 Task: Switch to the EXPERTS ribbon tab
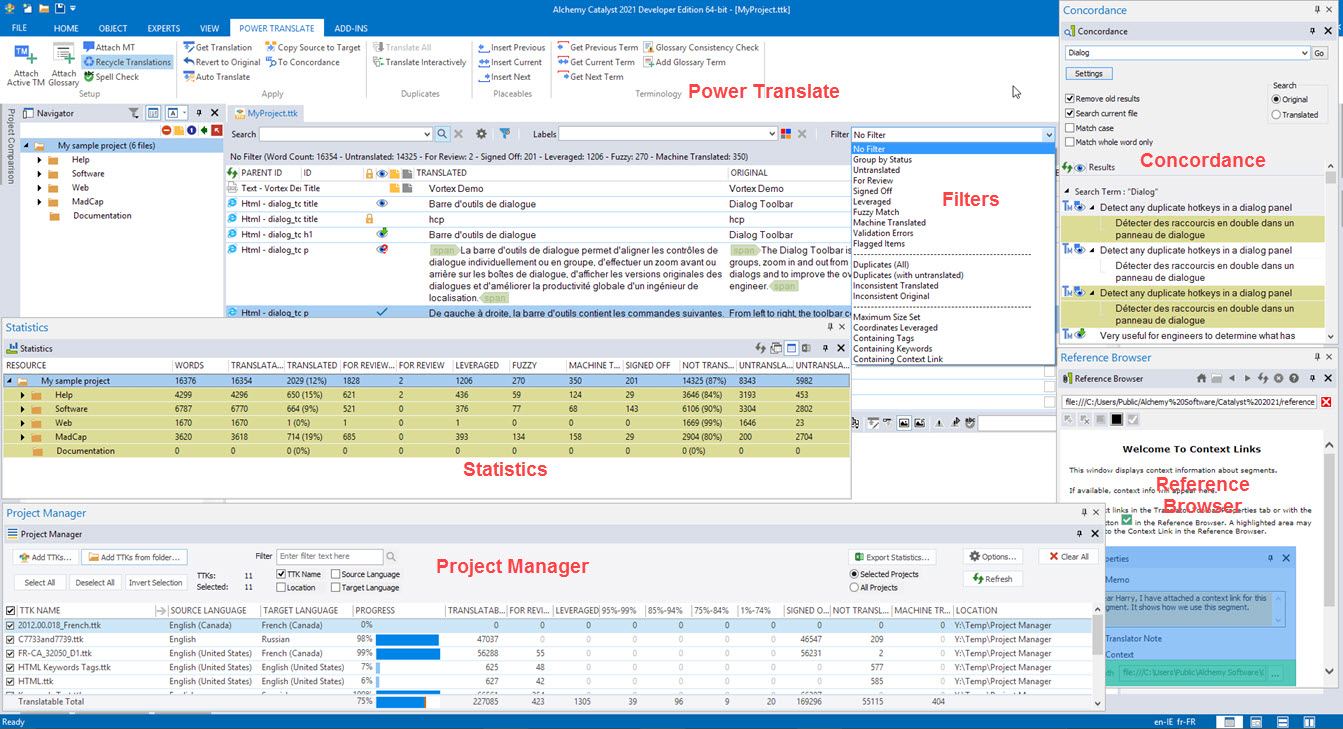click(162, 29)
